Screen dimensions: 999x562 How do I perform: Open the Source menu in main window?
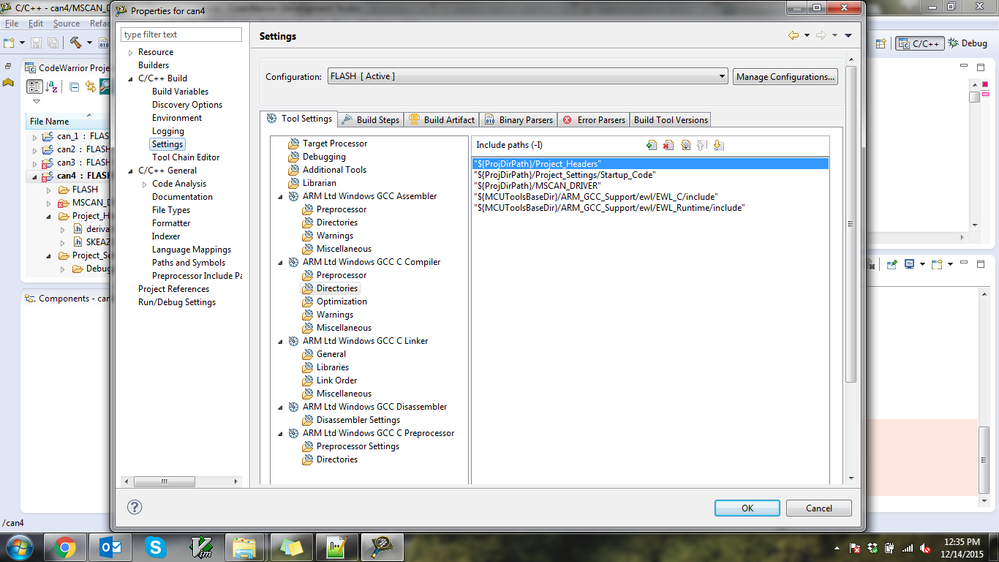pos(66,24)
